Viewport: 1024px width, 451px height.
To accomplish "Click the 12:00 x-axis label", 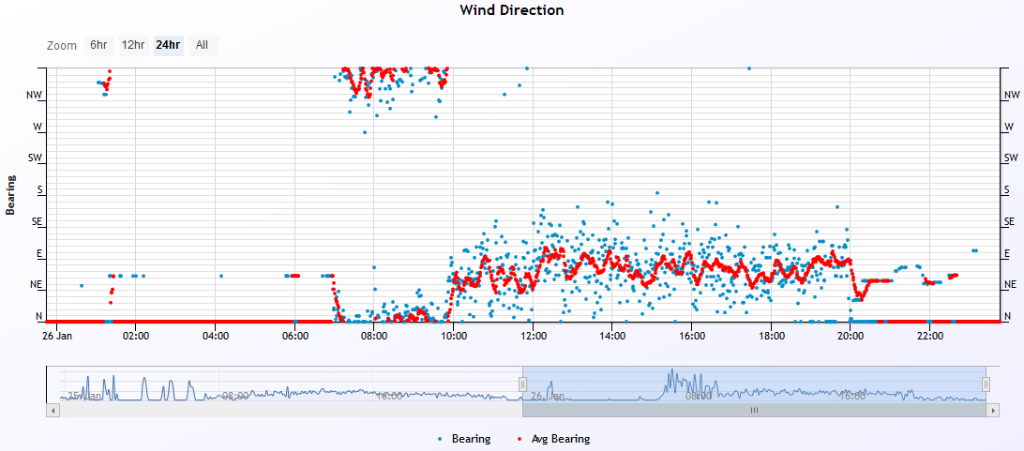I will click(533, 337).
